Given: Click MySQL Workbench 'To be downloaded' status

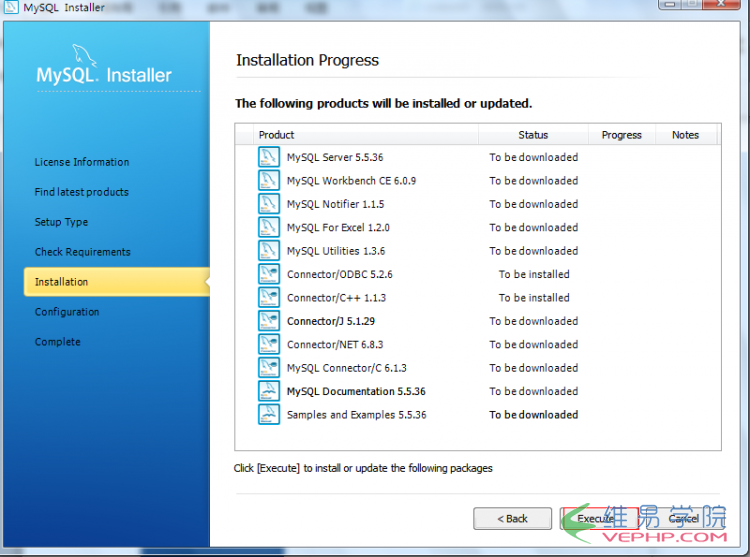Looking at the screenshot, I should click(533, 181).
